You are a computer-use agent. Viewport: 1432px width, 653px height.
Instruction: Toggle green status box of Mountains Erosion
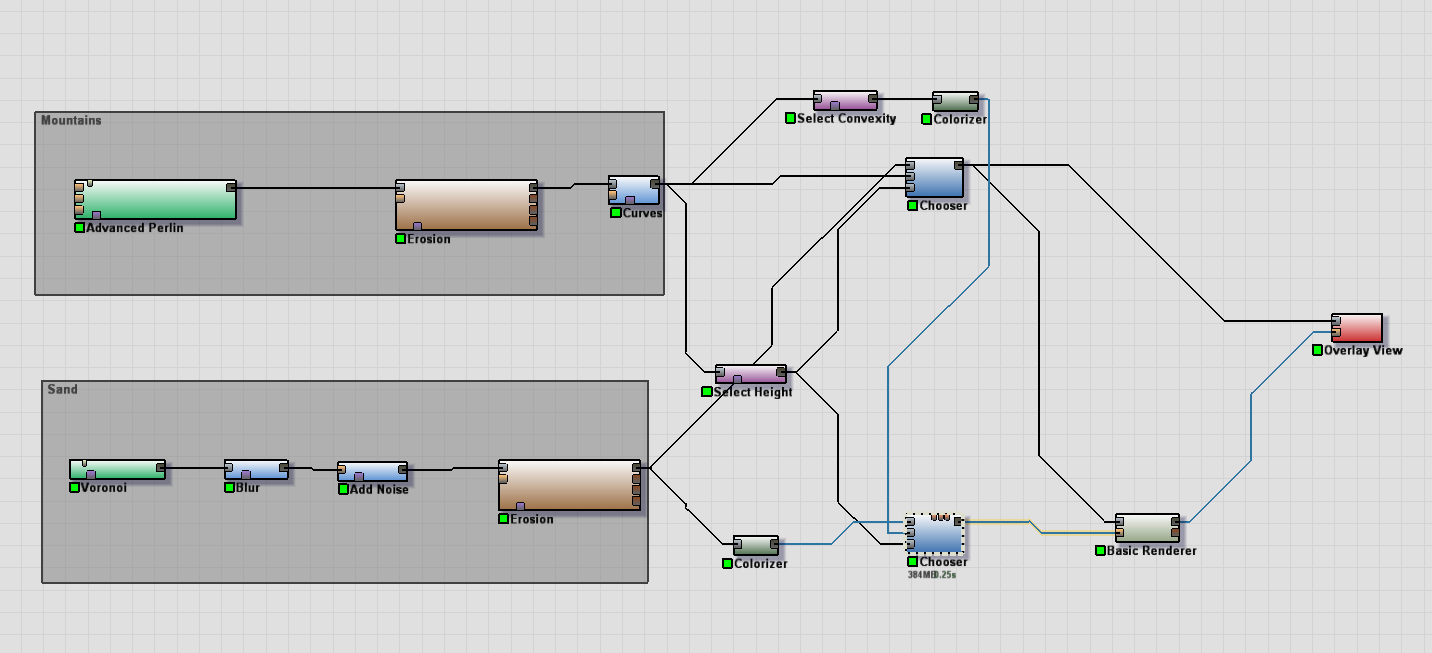pyautogui.click(x=400, y=239)
